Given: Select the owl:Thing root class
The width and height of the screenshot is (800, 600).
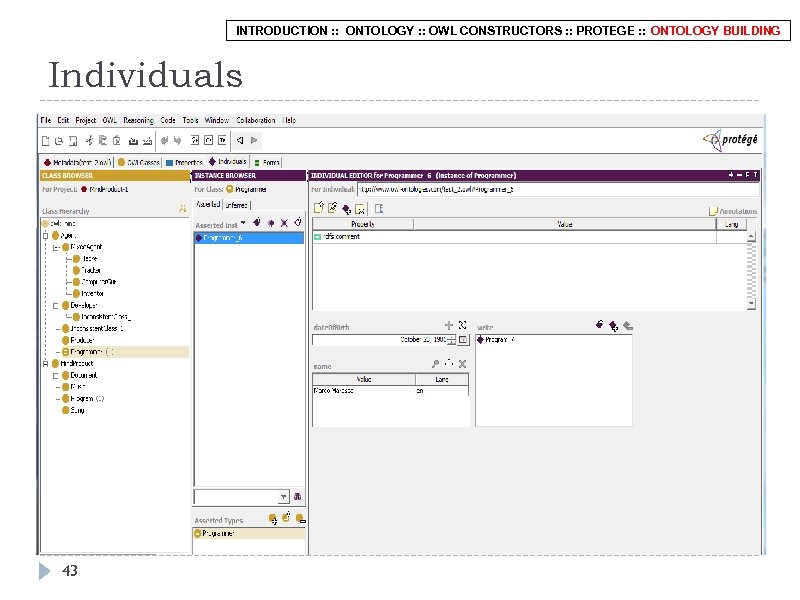Looking at the screenshot, I should (x=59, y=223).
